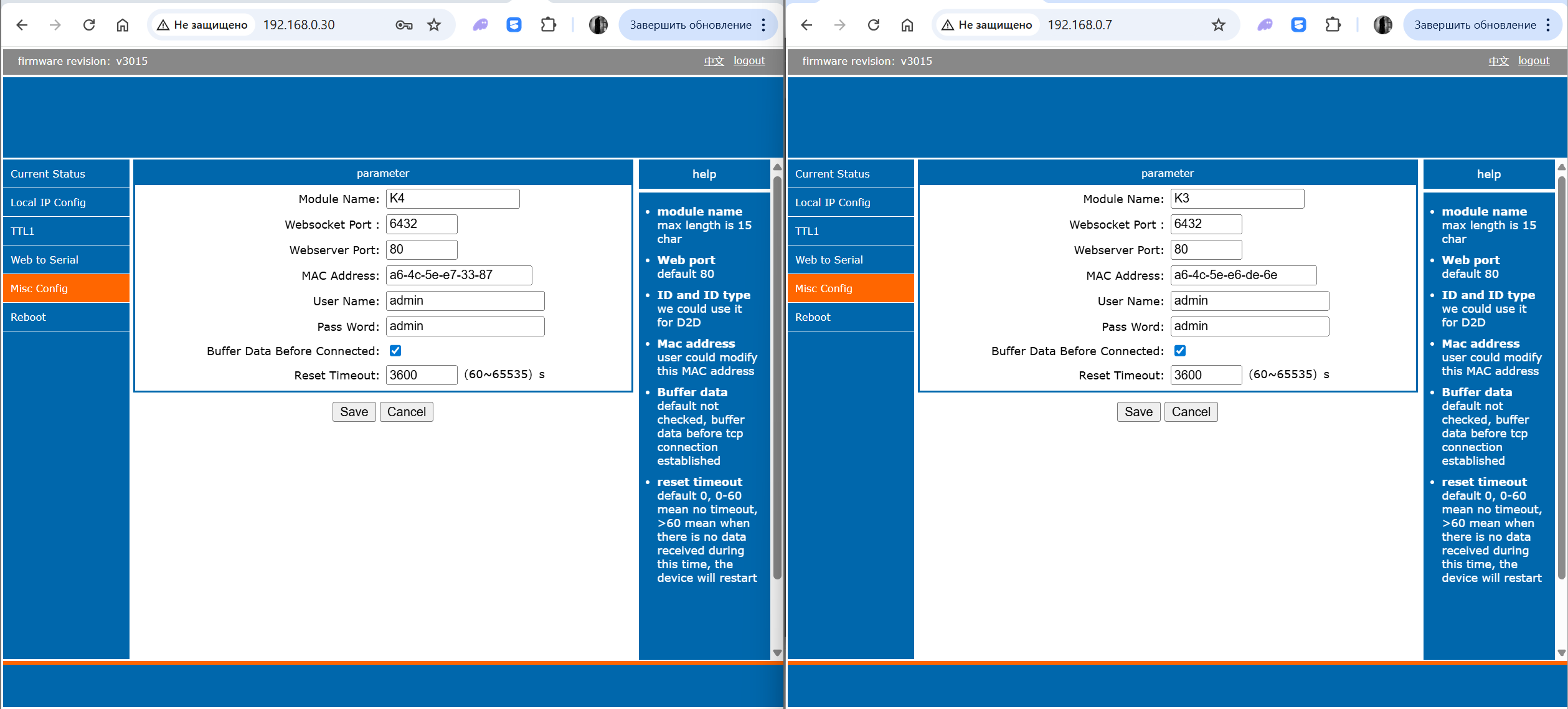1568x709 pixels.
Task: Click logout link in right window
Action: point(1534,60)
